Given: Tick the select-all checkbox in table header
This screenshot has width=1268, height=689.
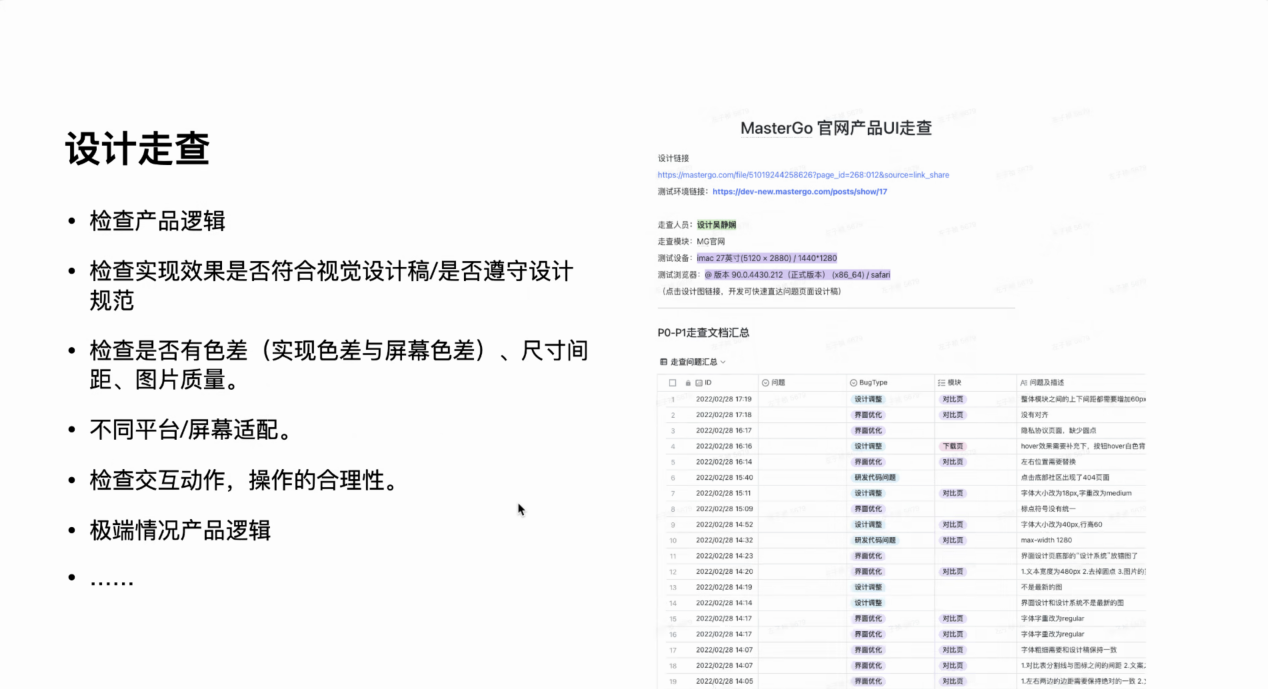Looking at the screenshot, I should pyautogui.click(x=672, y=382).
